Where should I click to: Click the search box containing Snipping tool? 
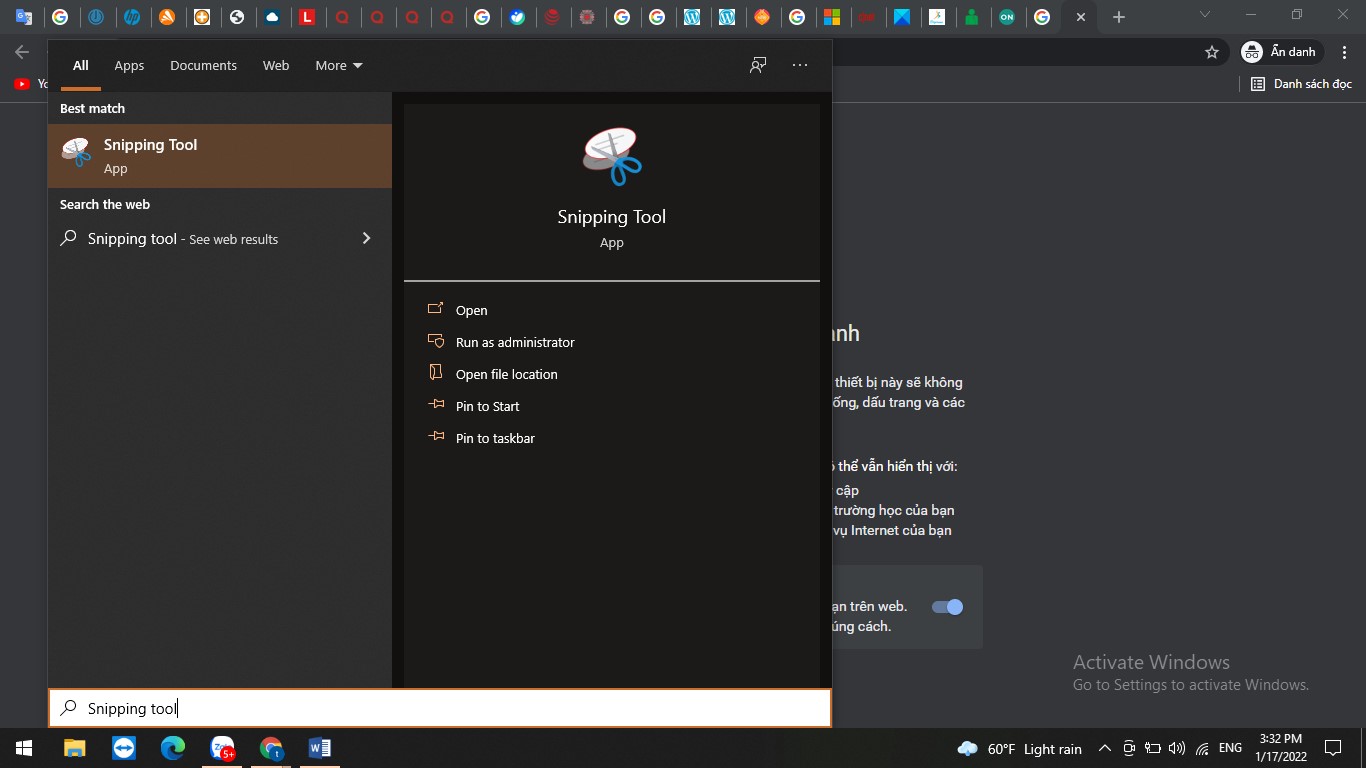(x=440, y=708)
